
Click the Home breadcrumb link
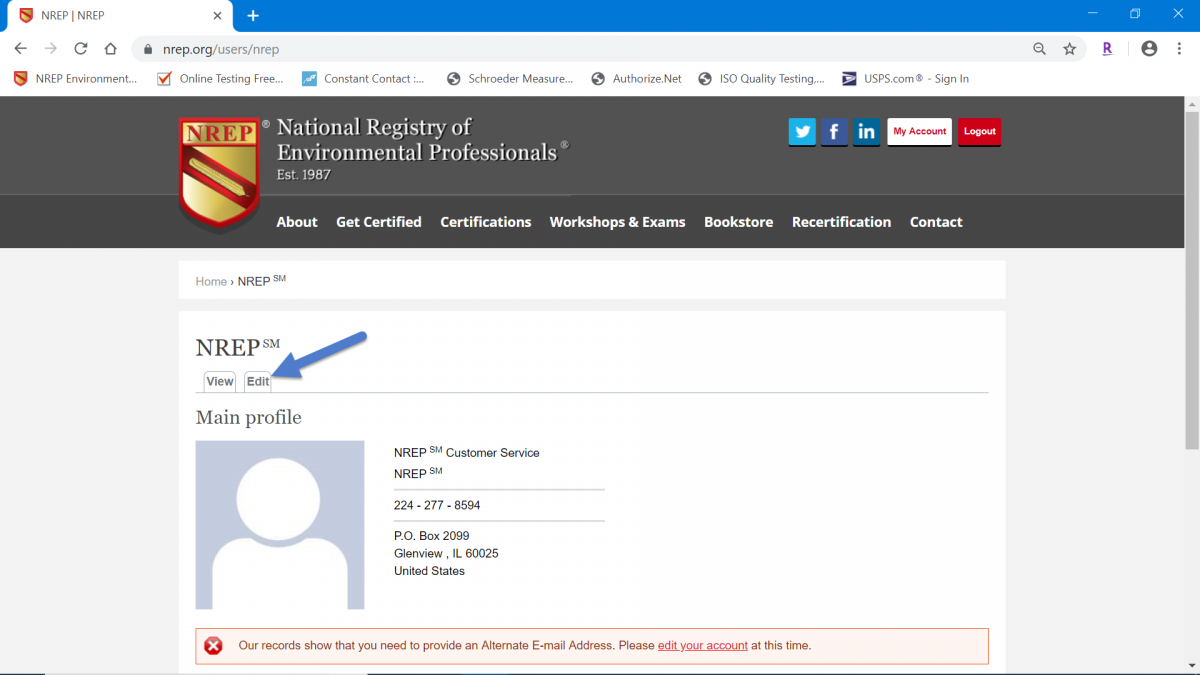(211, 282)
